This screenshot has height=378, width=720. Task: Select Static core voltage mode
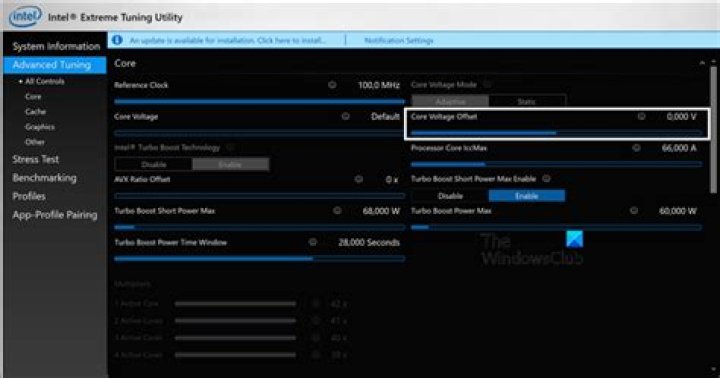pos(527,101)
